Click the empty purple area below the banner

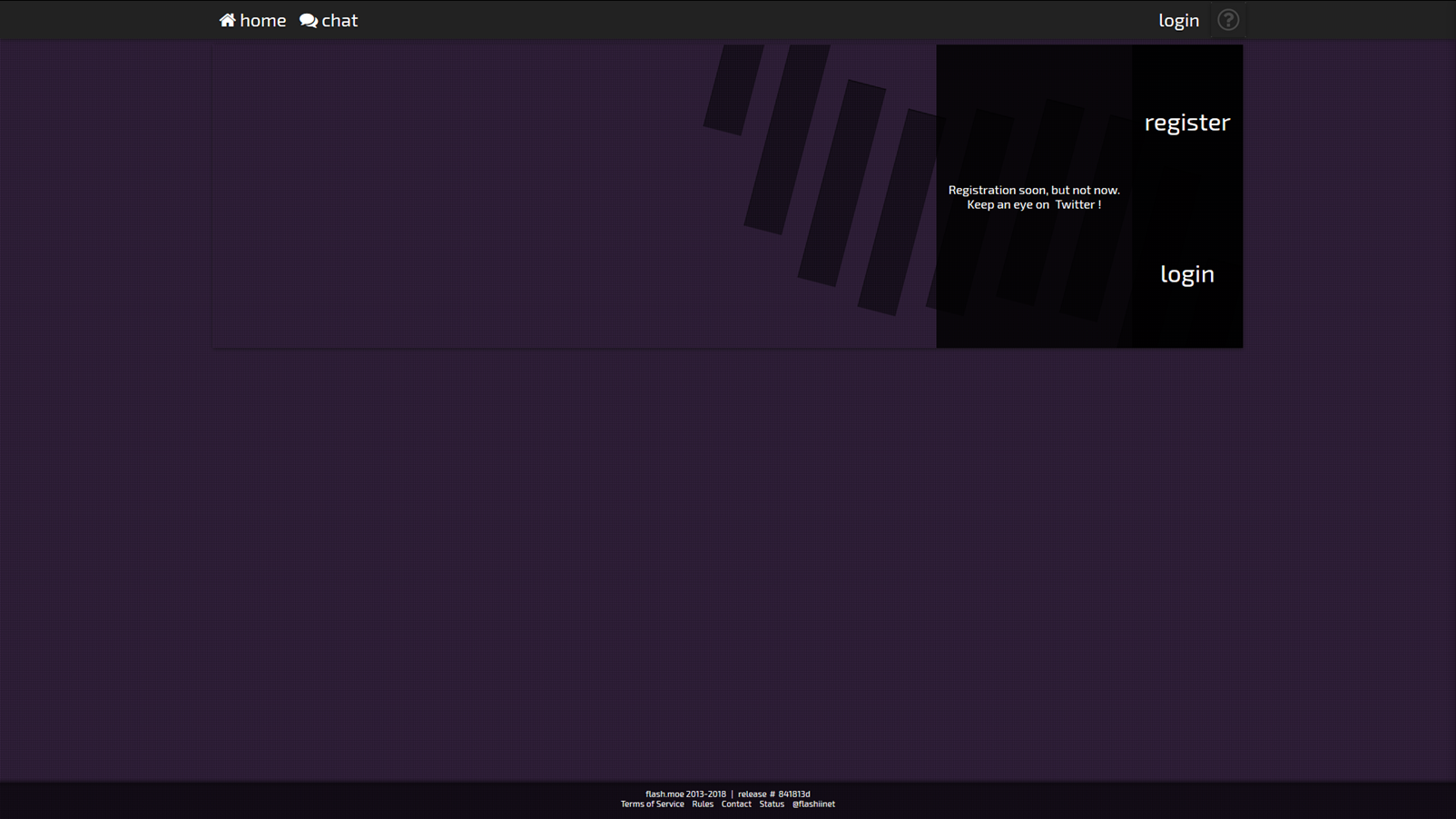coord(726,545)
